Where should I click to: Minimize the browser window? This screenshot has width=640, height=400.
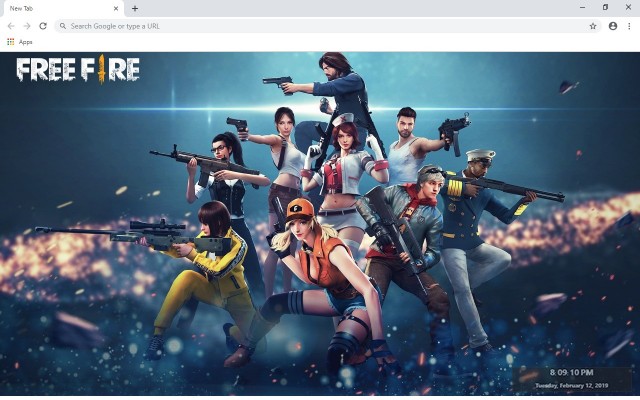click(582, 7)
